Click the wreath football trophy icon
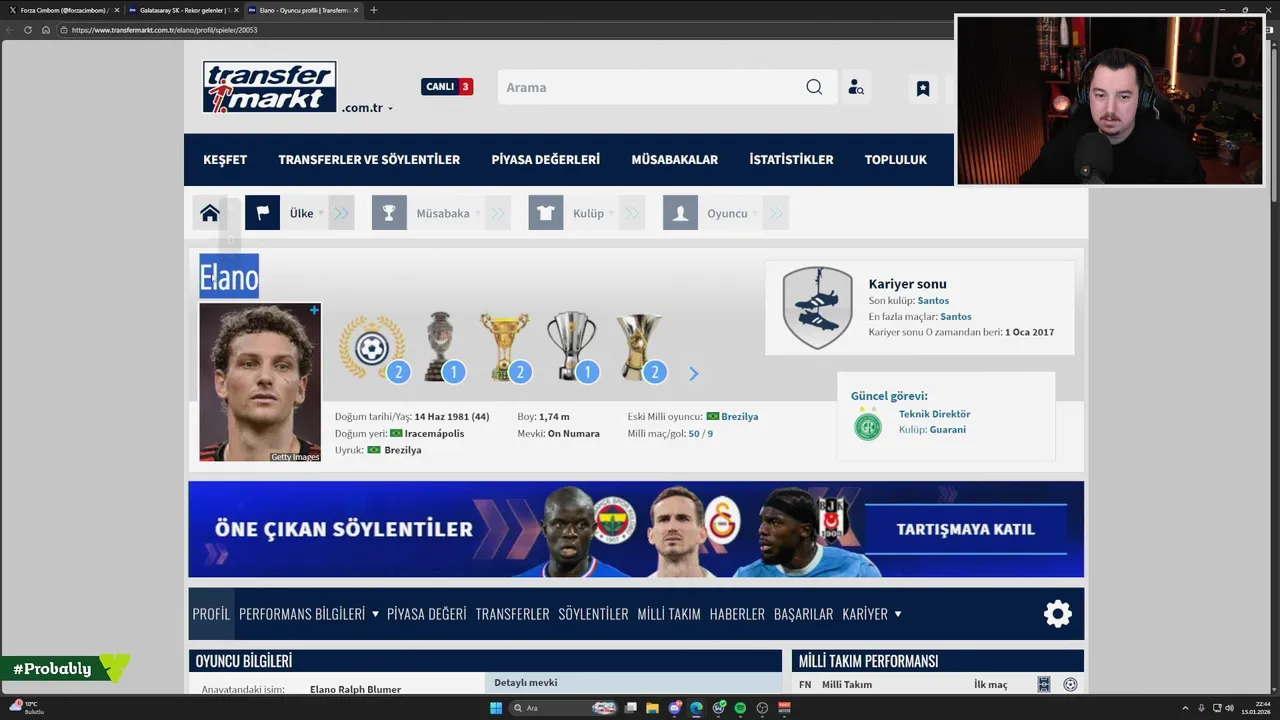1280x720 pixels. (x=372, y=347)
